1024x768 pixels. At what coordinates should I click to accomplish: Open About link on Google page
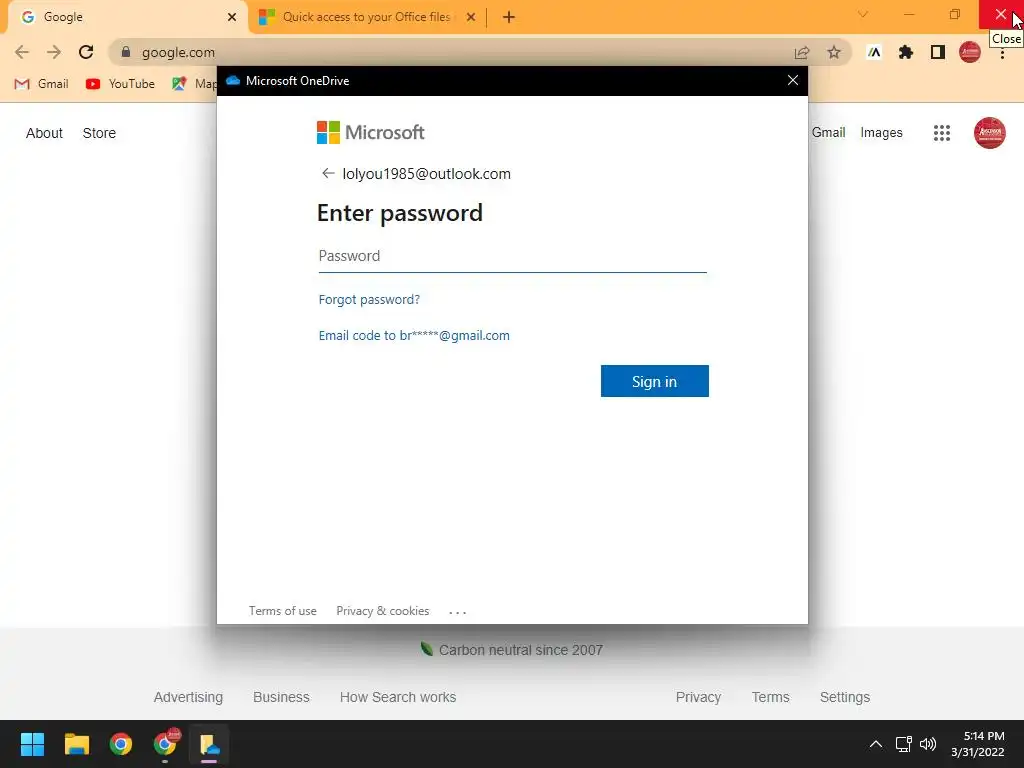pos(44,133)
